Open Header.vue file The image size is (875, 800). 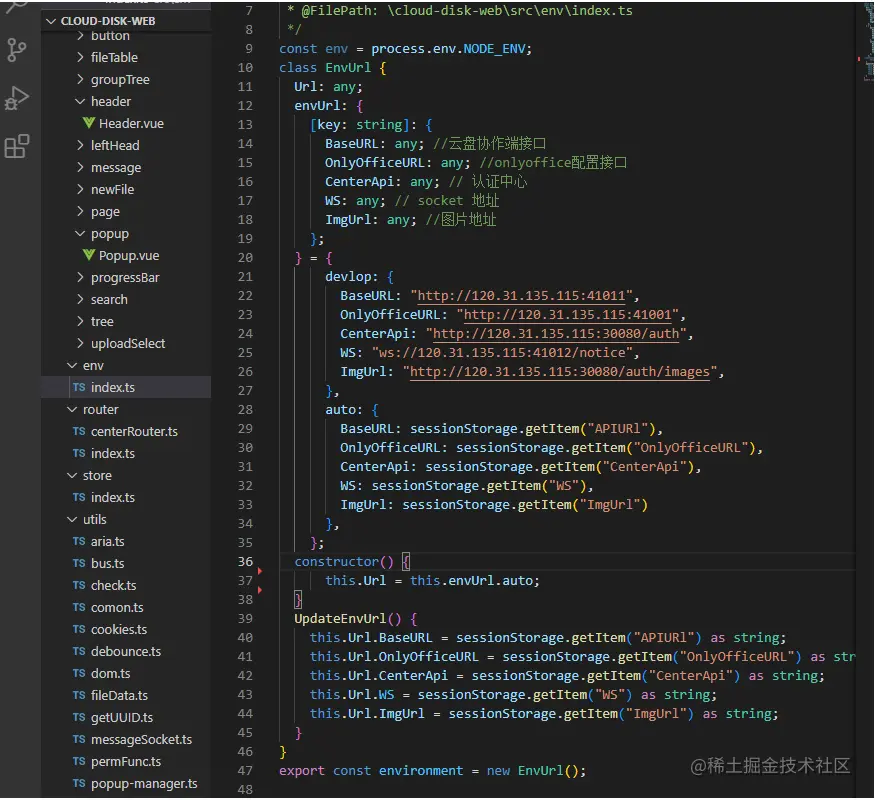point(131,123)
